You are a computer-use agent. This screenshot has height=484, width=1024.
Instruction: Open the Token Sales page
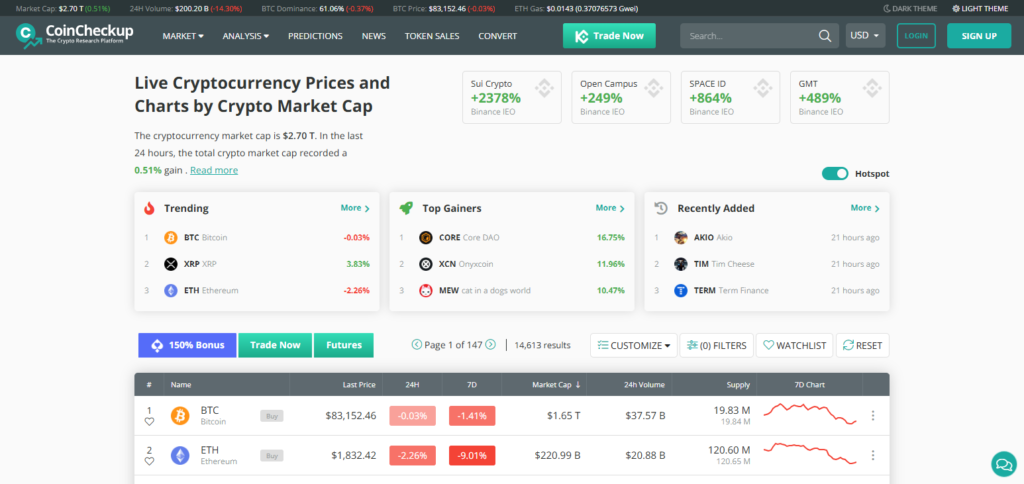[432, 36]
